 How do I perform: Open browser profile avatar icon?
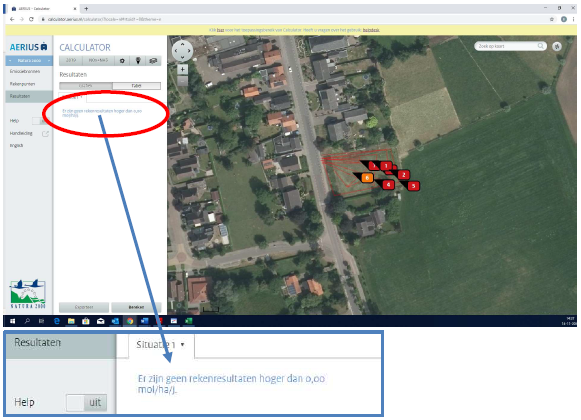click(x=564, y=19)
